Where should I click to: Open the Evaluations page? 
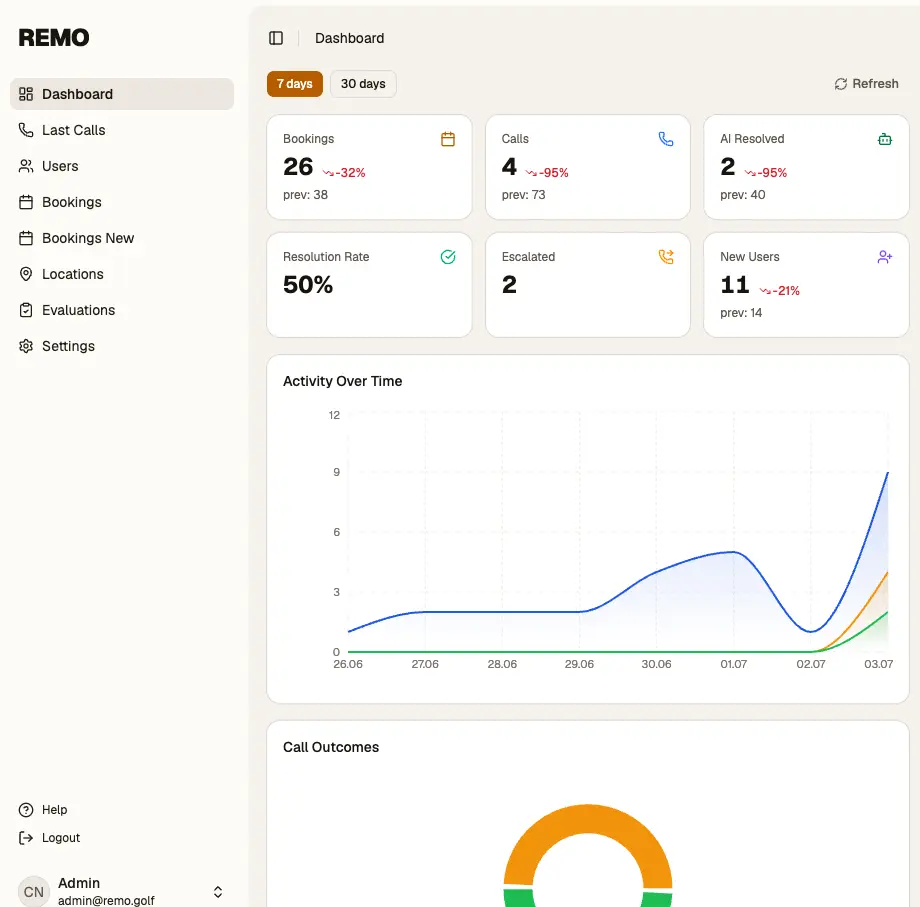click(x=122, y=310)
